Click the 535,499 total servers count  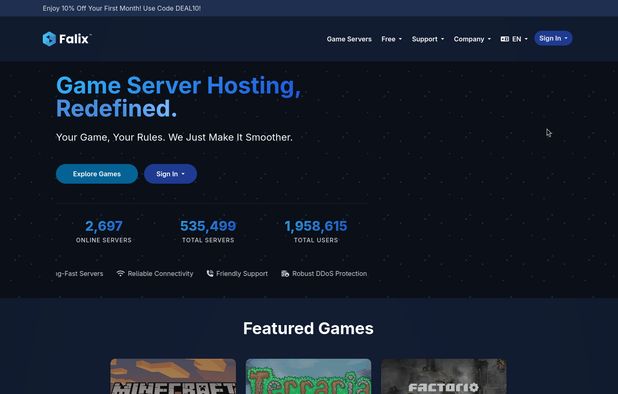[x=208, y=226]
